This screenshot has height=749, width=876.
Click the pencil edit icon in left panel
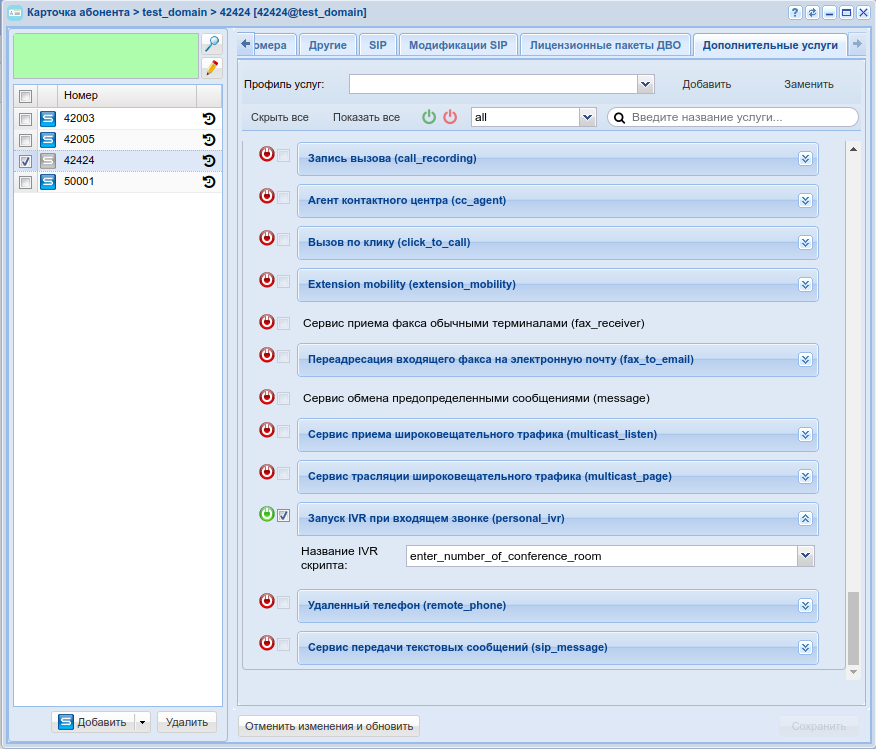tap(211, 68)
